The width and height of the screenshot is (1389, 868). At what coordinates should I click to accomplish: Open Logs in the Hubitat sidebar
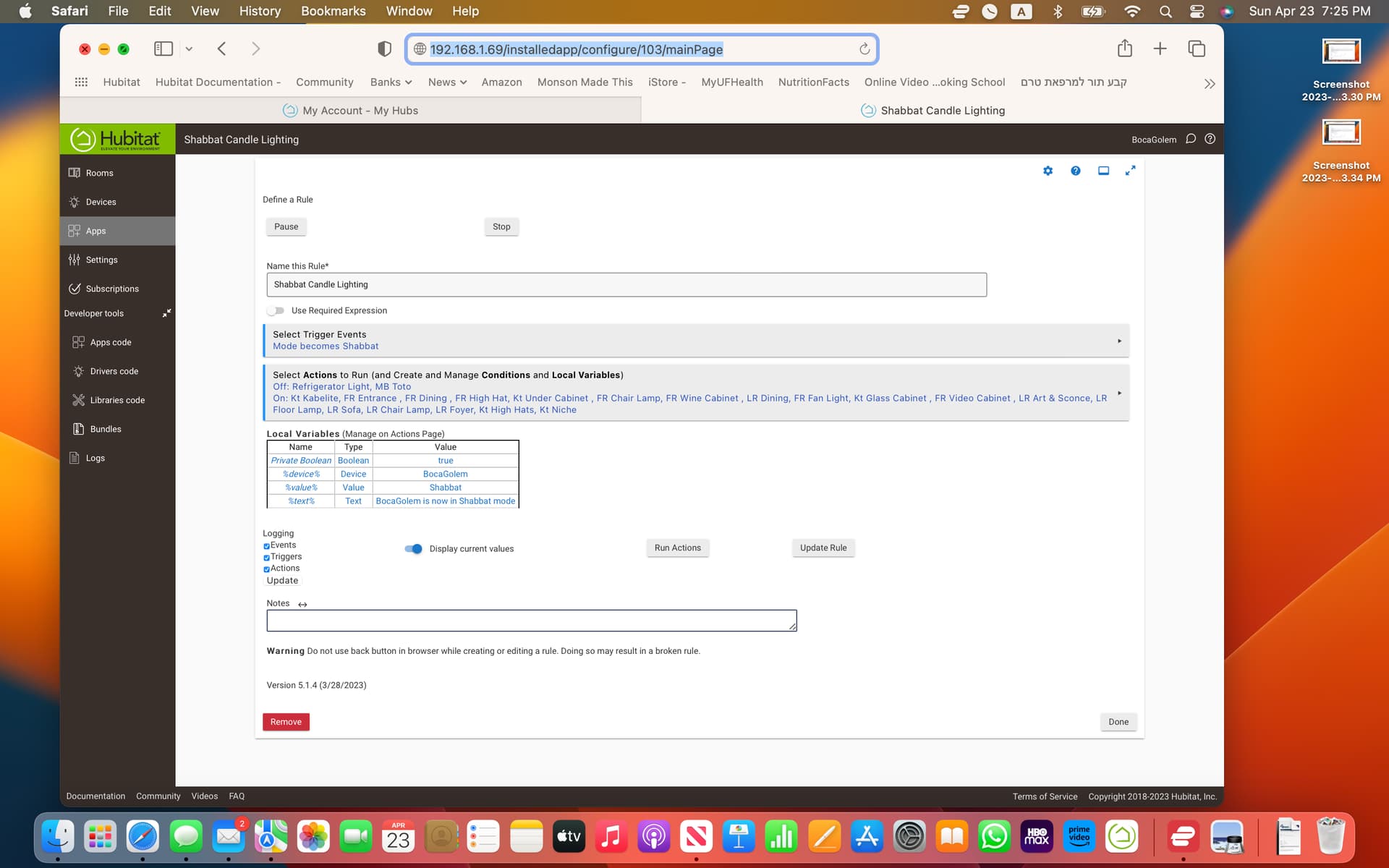tap(95, 458)
